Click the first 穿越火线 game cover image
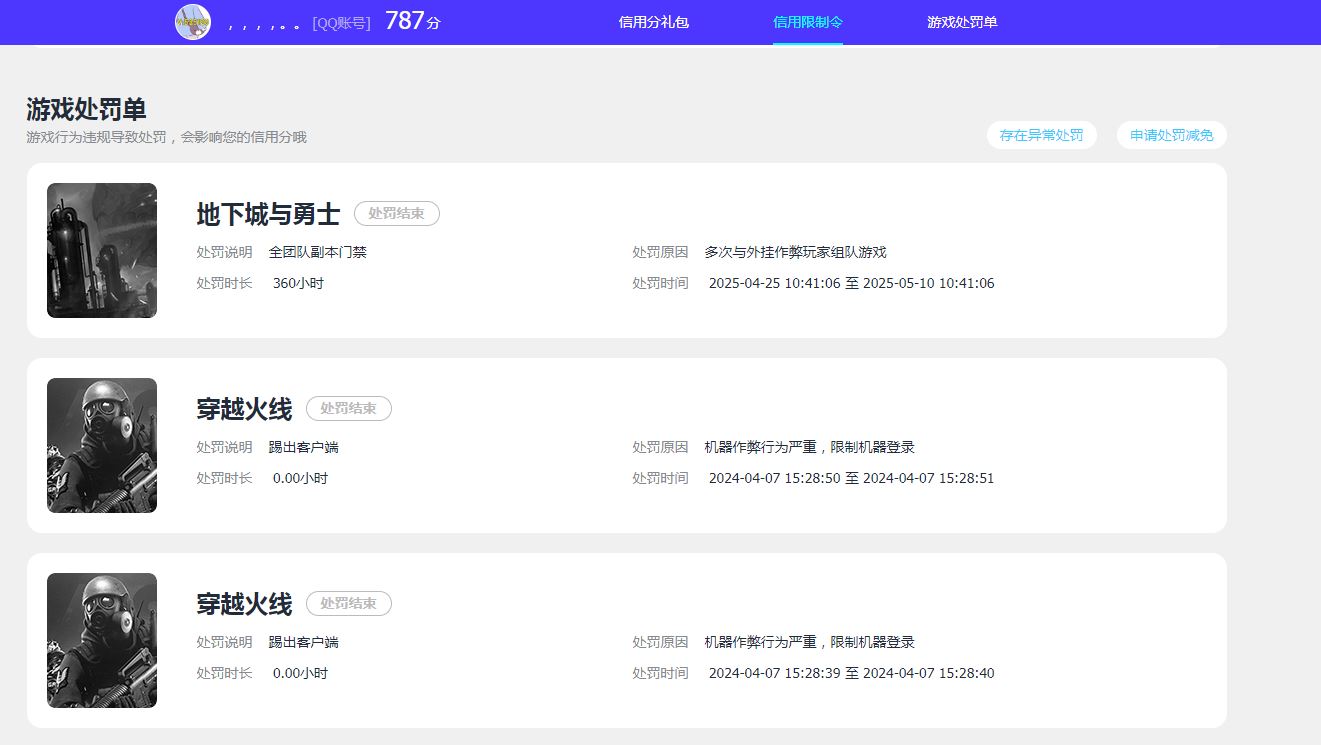 (101, 444)
